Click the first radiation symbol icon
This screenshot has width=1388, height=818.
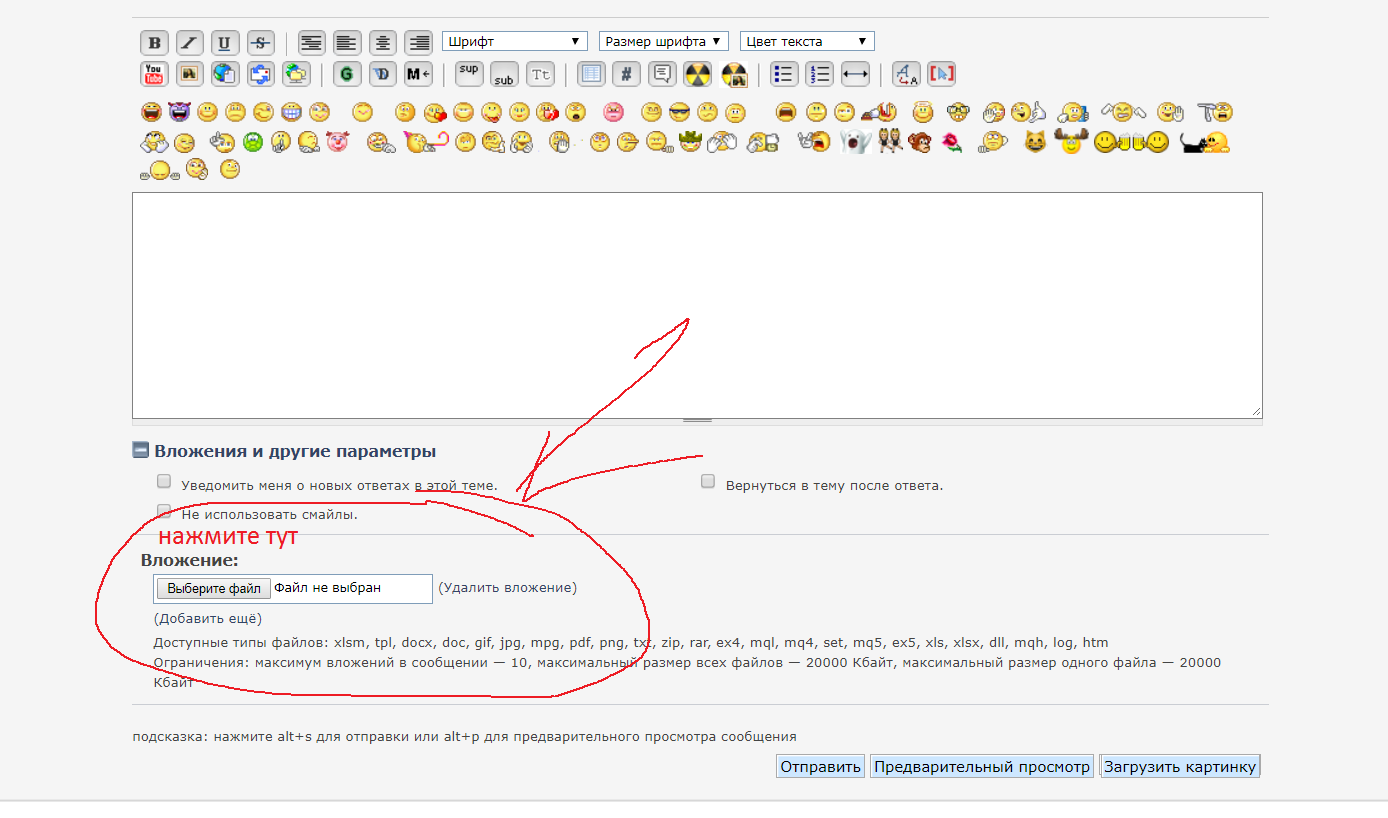697,74
